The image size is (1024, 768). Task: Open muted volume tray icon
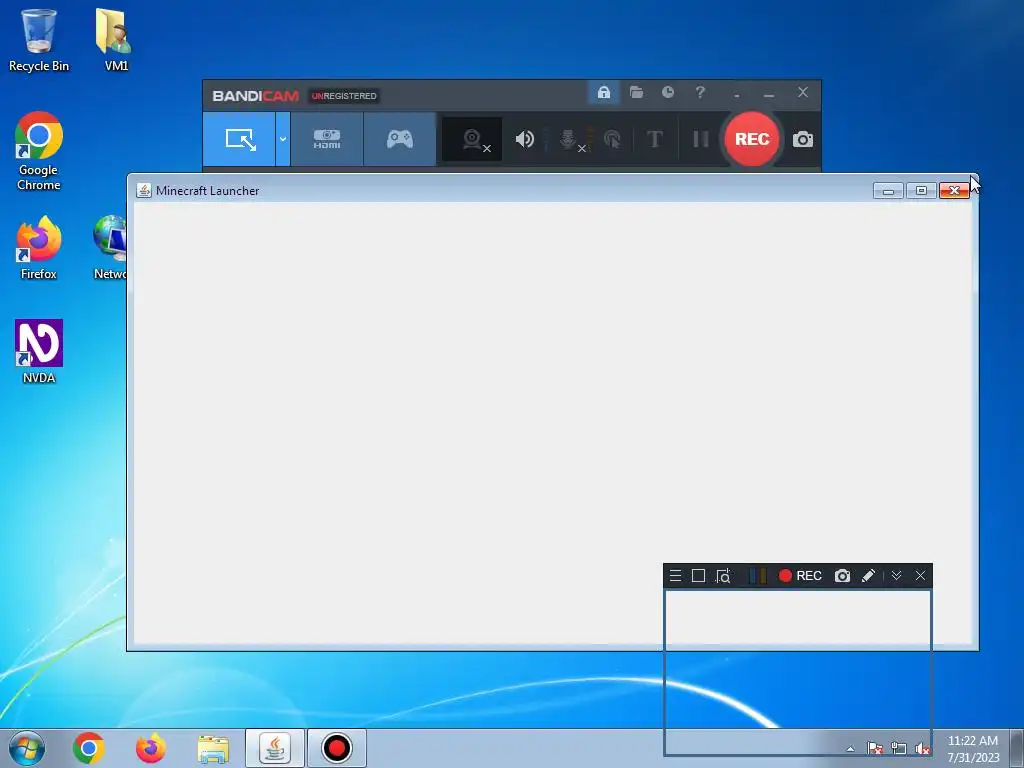tap(922, 748)
